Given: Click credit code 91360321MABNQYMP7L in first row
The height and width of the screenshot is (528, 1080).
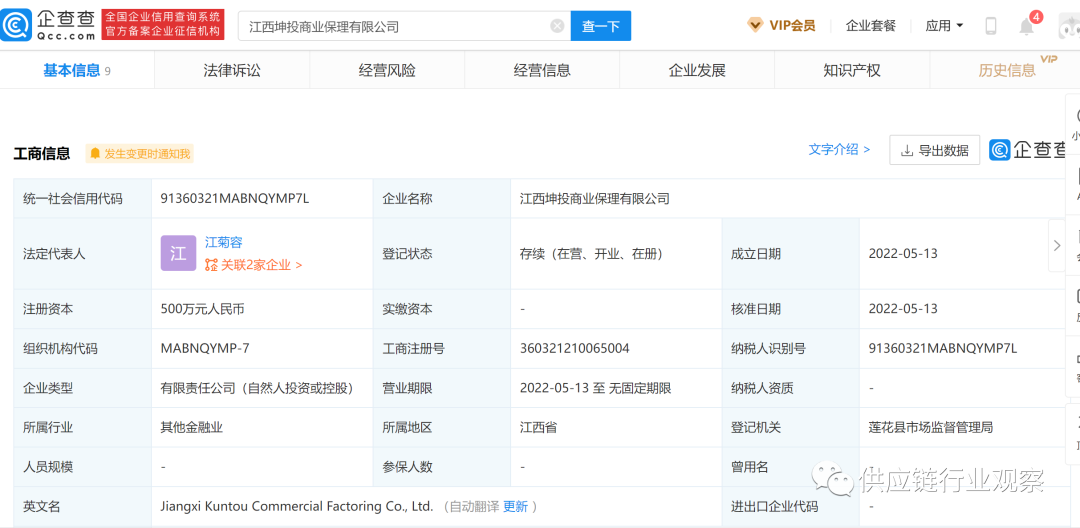Looking at the screenshot, I should pos(235,199).
